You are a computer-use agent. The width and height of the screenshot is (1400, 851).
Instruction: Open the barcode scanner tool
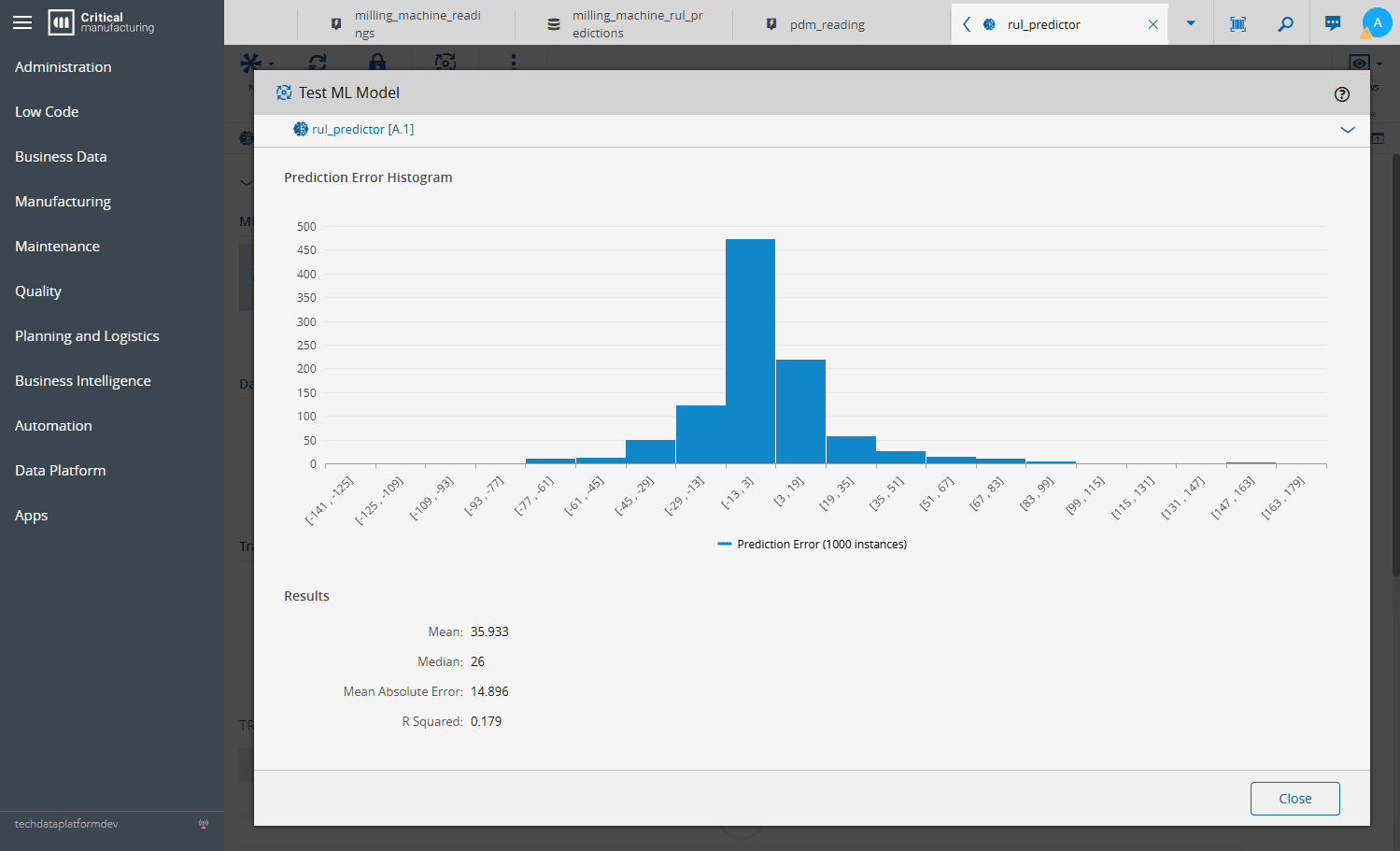[1237, 22]
